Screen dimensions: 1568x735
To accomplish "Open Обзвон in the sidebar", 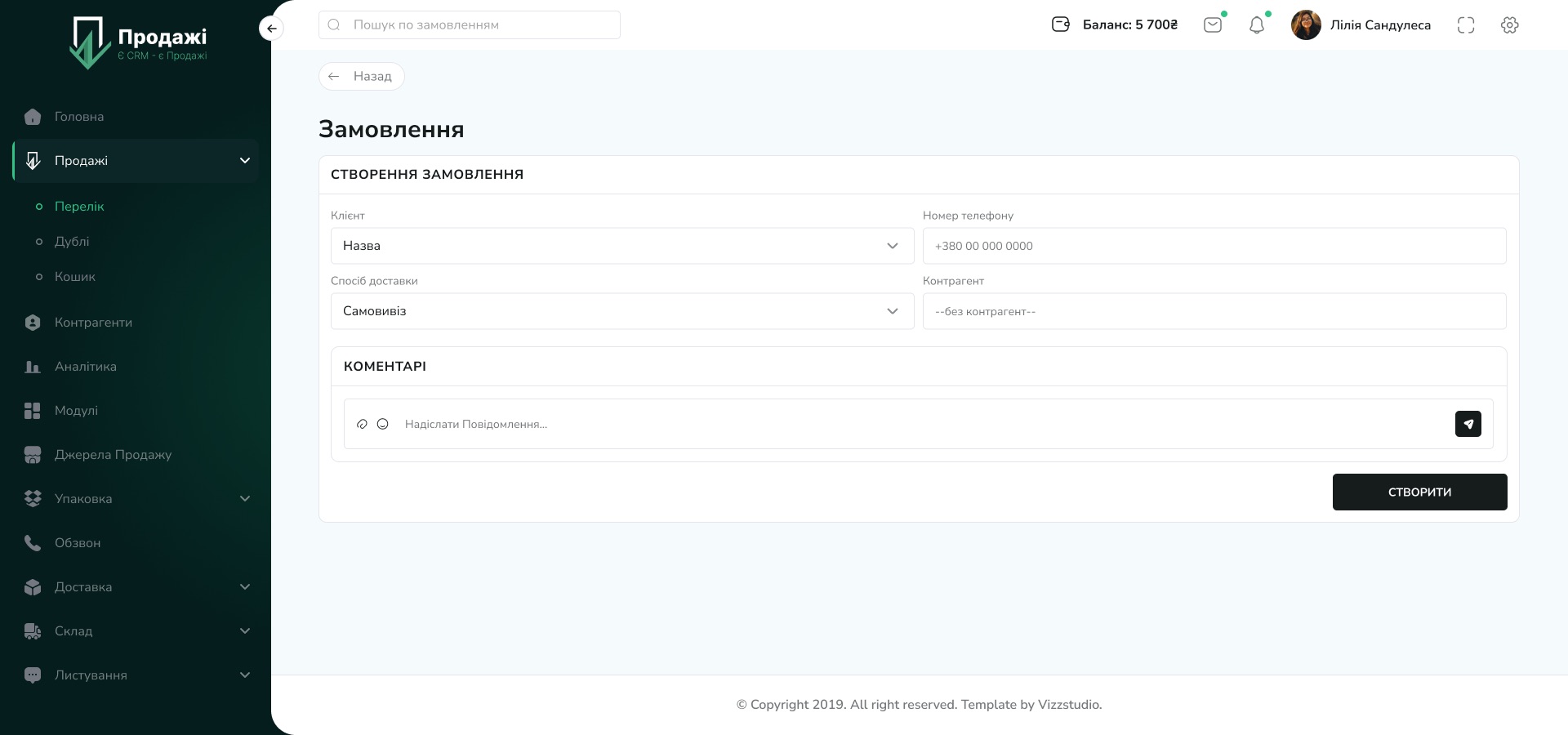I will 78,543.
